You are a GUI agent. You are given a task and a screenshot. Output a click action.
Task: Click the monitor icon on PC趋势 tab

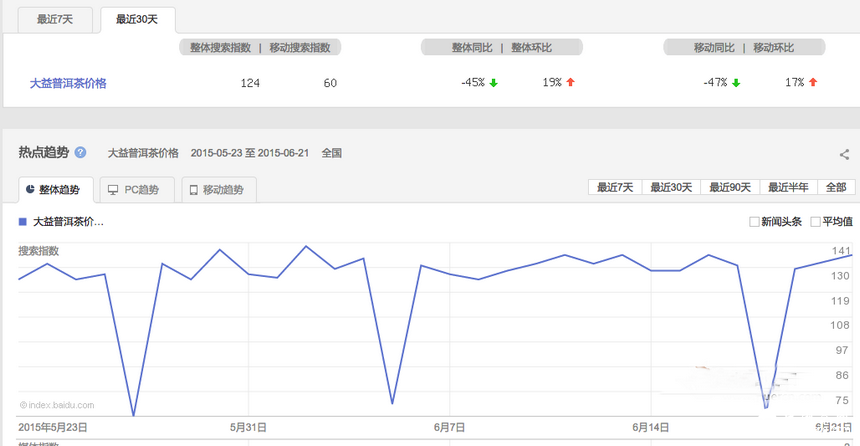(113, 190)
